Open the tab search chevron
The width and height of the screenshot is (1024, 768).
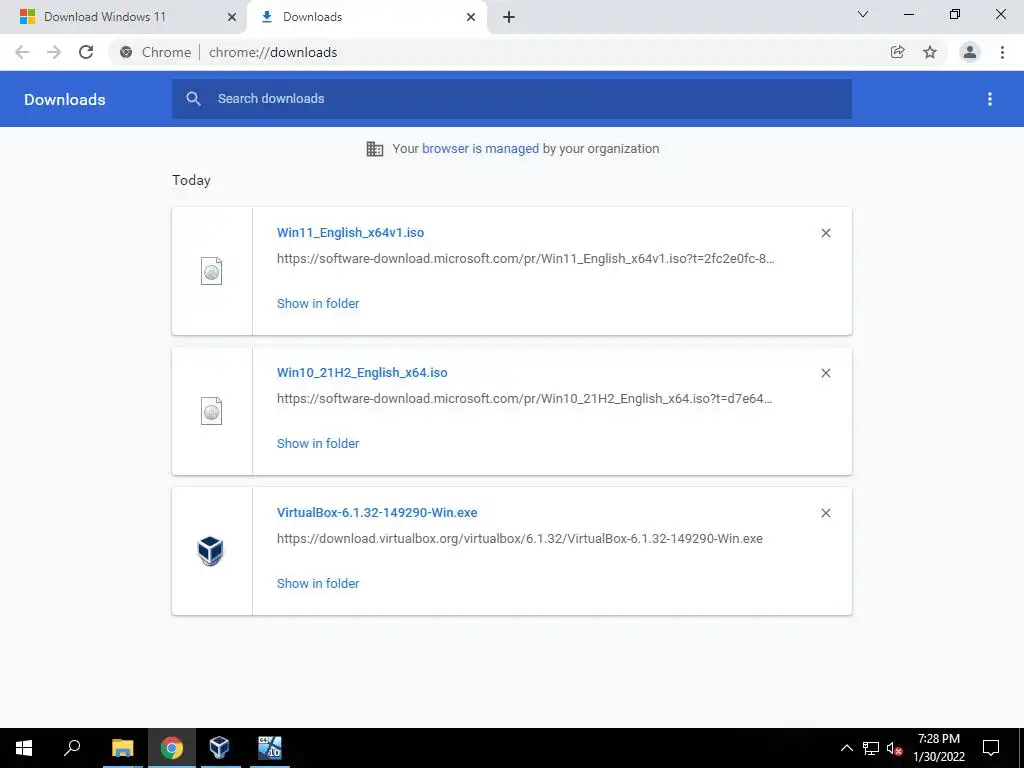863,14
